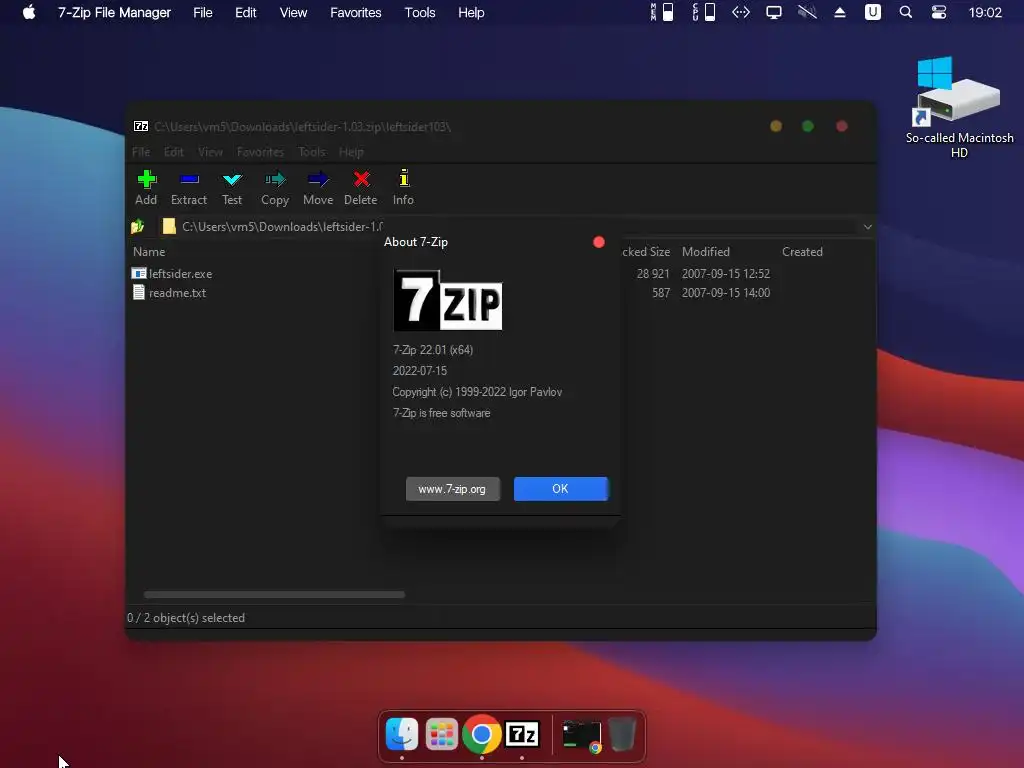Open Spotlight search in menu bar
Screen dimensions: 1024x768
click(905, 12)
